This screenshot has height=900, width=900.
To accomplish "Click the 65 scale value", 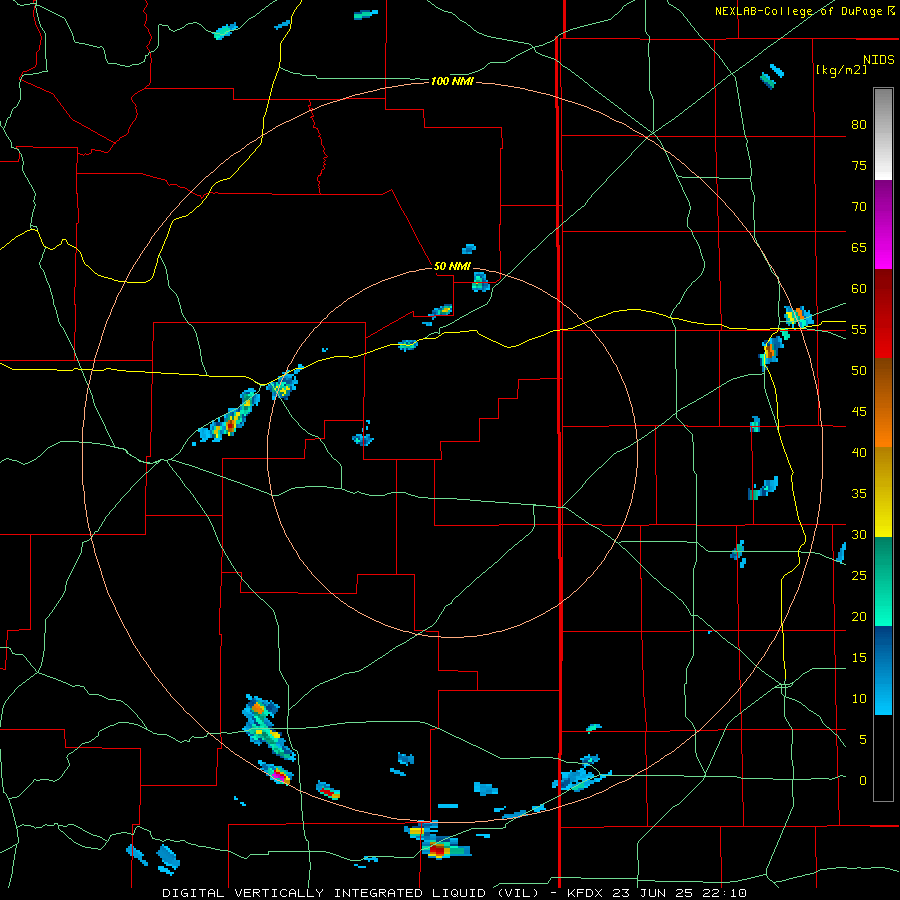I will 859,247.
